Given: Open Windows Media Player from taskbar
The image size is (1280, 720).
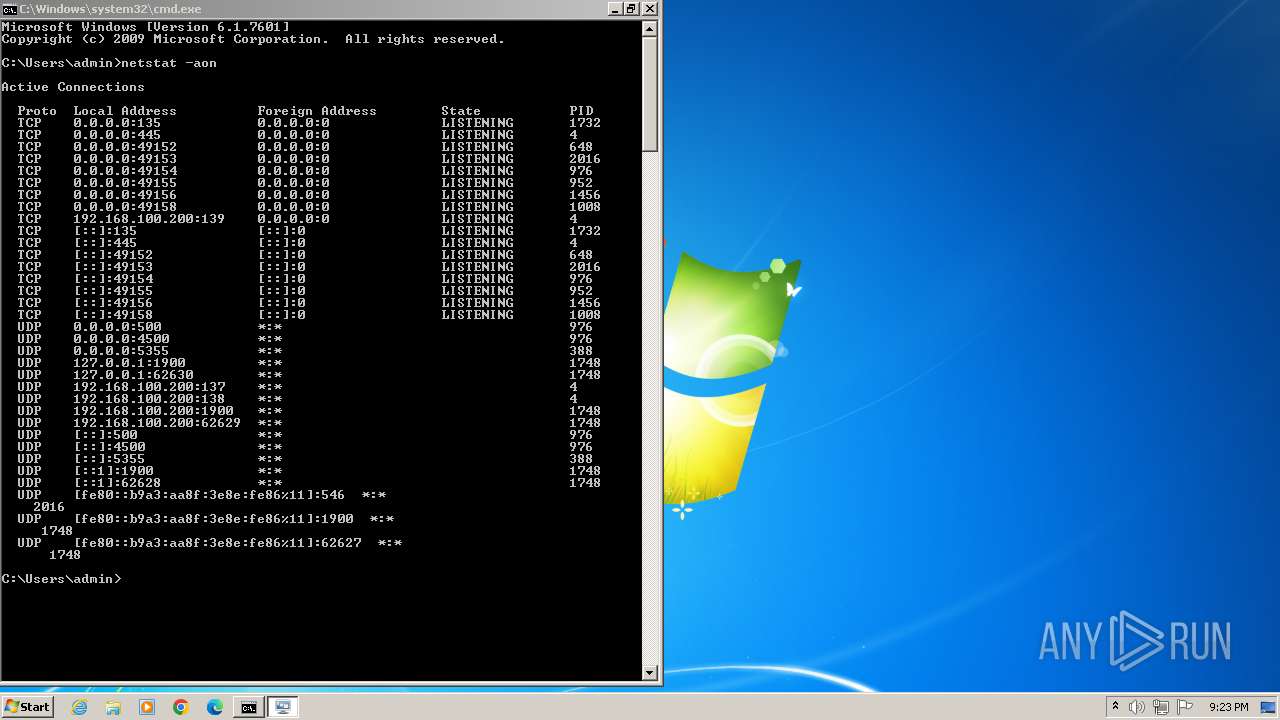Looking at the screenshot, I should [147, 707].
